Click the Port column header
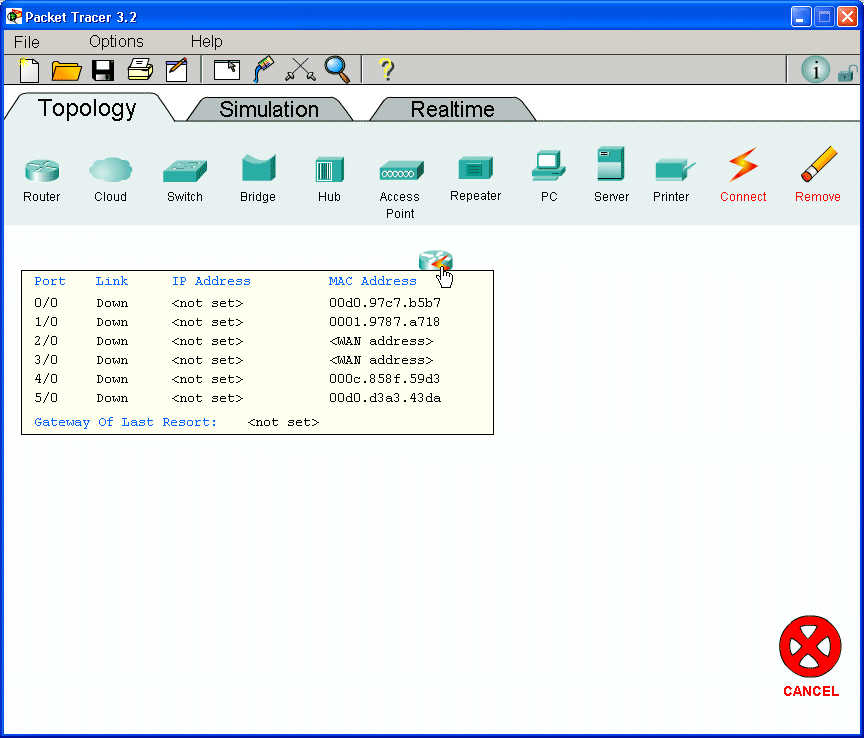 [50, 281]
